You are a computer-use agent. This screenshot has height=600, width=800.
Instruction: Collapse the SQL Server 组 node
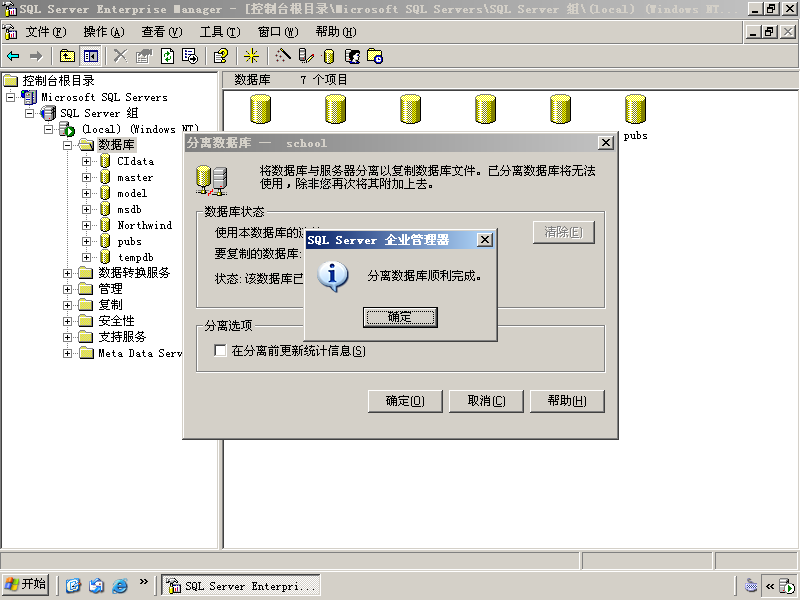pos(30,113)
